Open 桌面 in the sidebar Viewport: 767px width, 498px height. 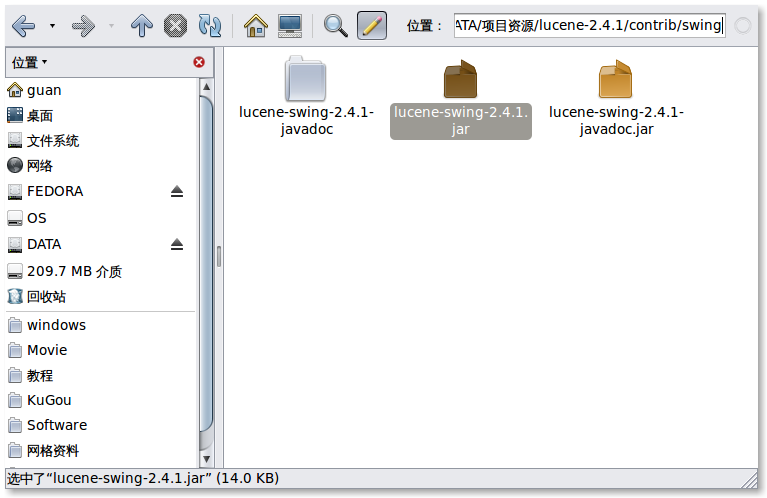point(100,115)
